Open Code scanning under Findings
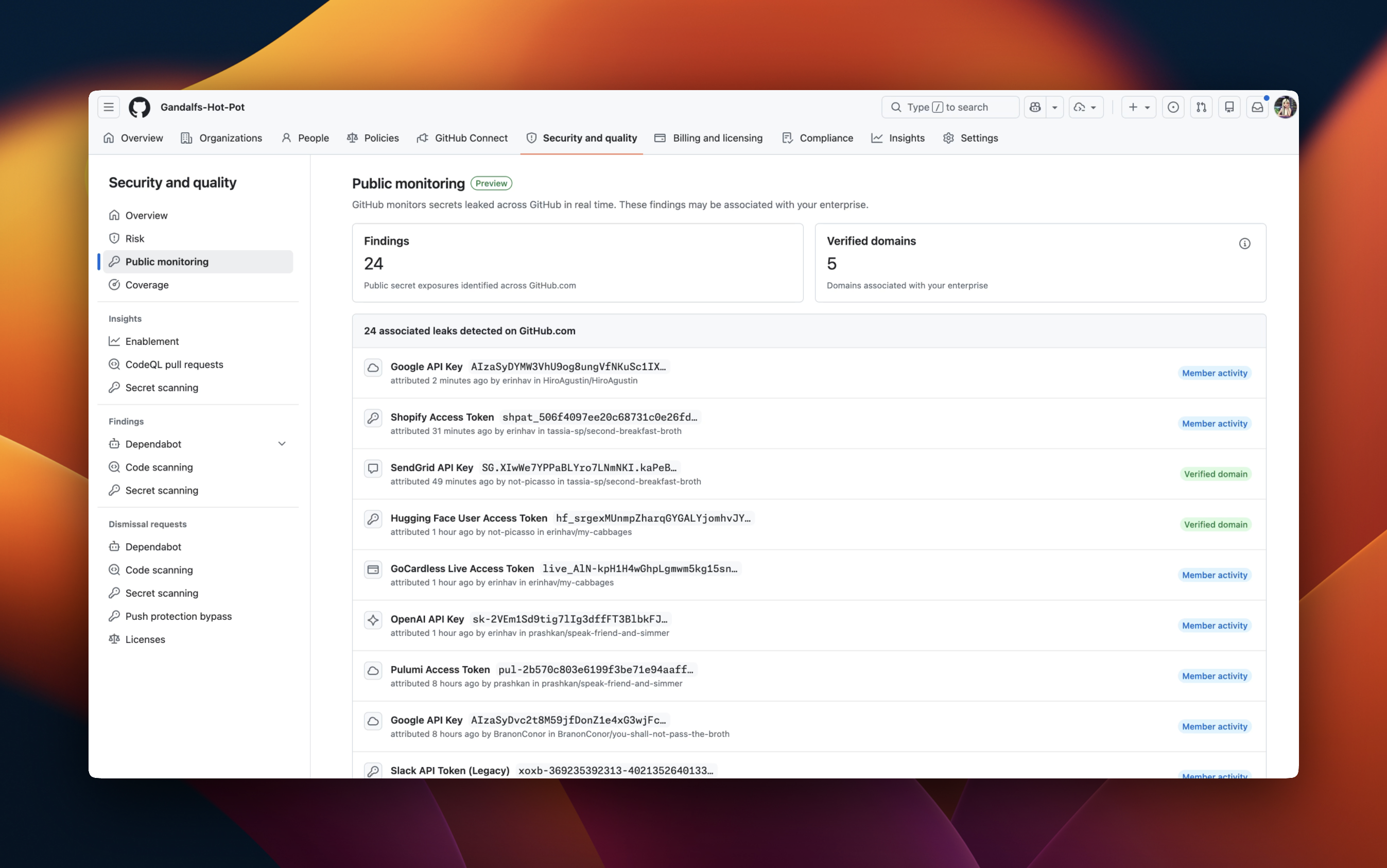The width and height of the screenshot is (1387, 868). pos(198,467)
